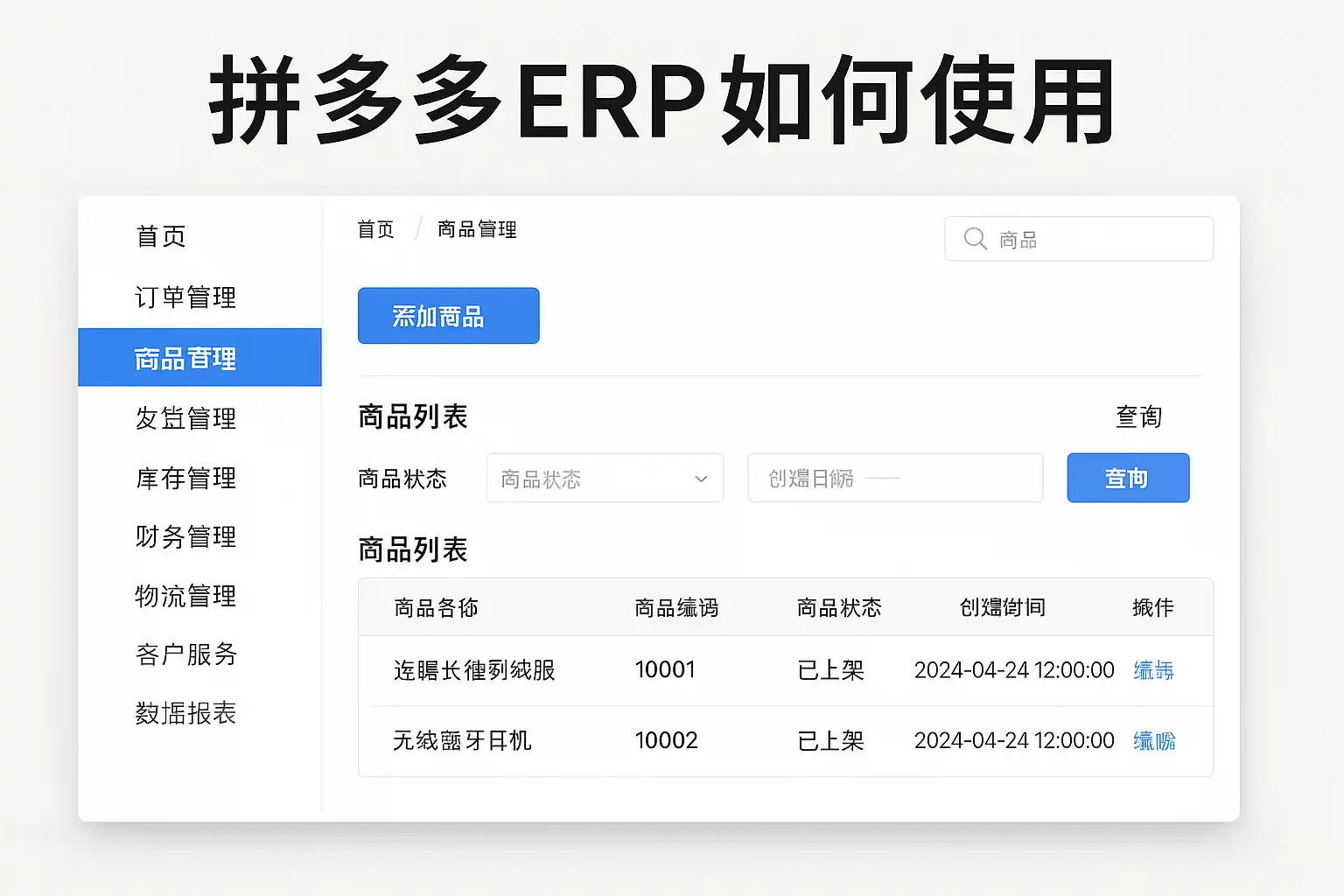Image resolution: width=1344 pixels, height=896 pixels.
Task: Go to 订单管理 in the sidebar
Action: pyautogui.click(x=185, y=297)
